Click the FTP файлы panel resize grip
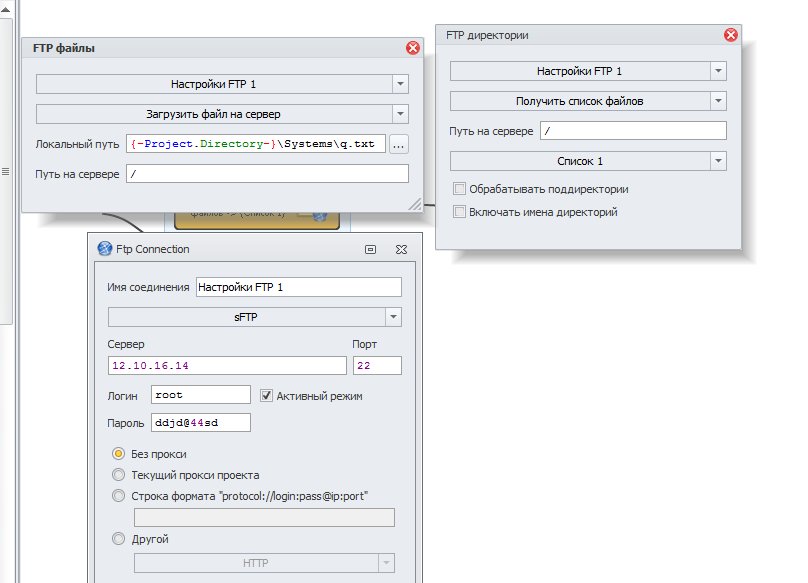808x583 pixels. click(415, 205)
